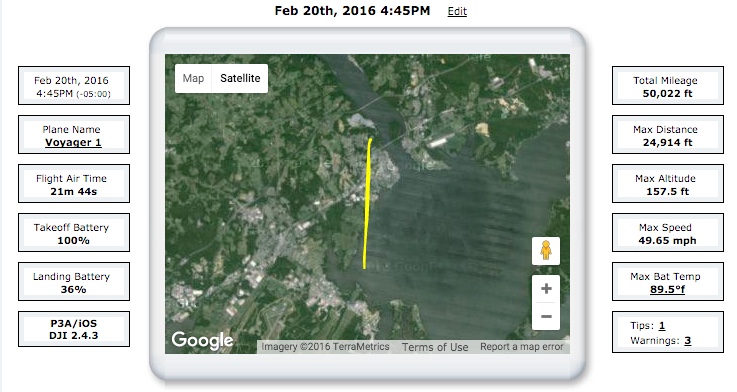Screen dimensions: 737x392
Task: Select the Total Mileage info box
Action: click(667, 86)
